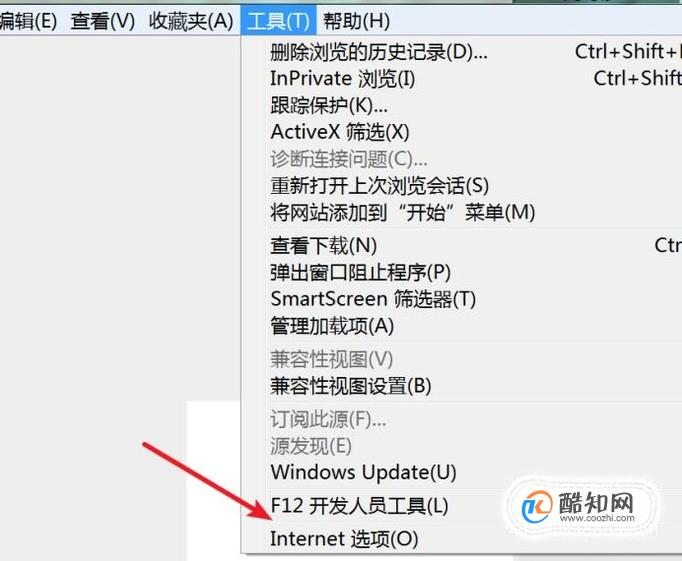
Task: Open 管理加载项(A)
Action: [x=462, y=326]
